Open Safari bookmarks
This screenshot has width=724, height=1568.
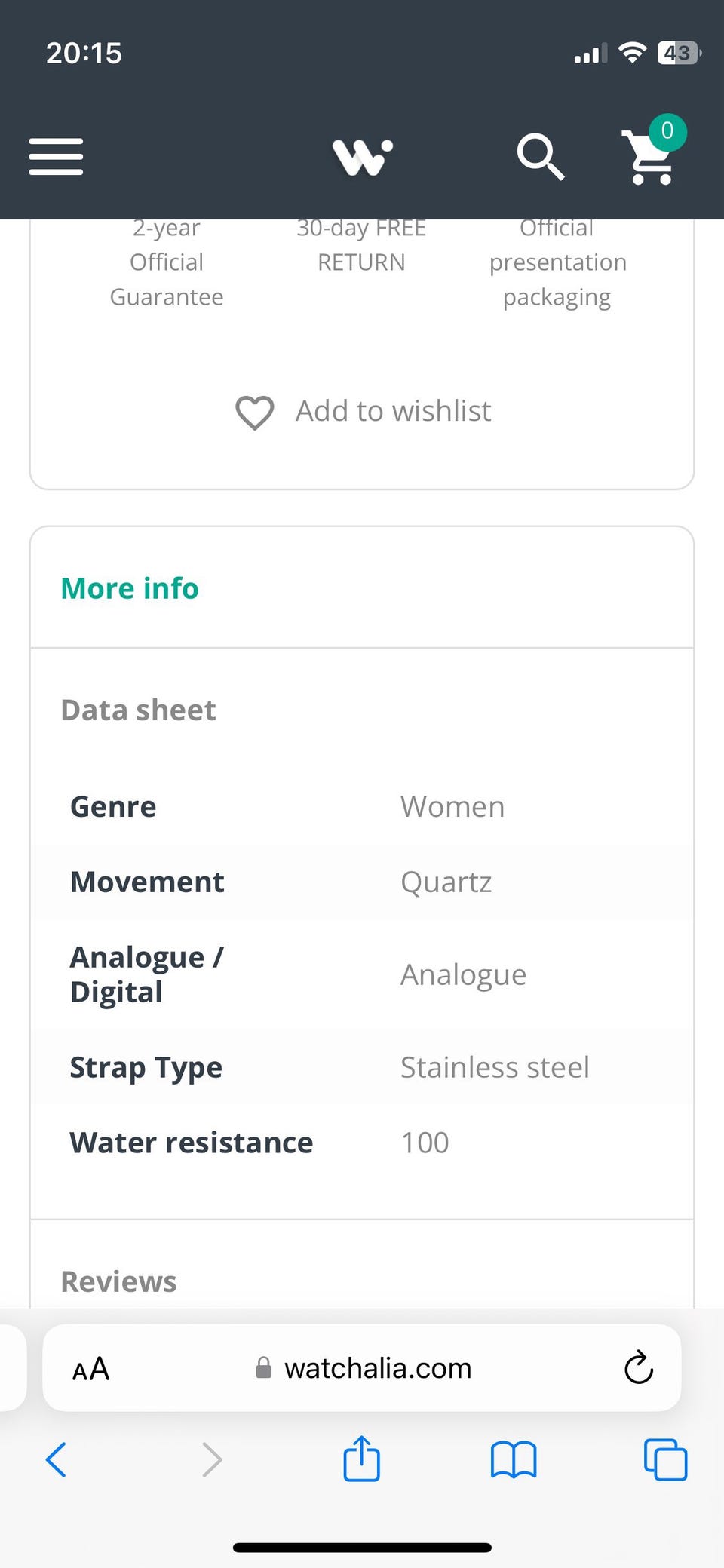(x=514, y=1459)
